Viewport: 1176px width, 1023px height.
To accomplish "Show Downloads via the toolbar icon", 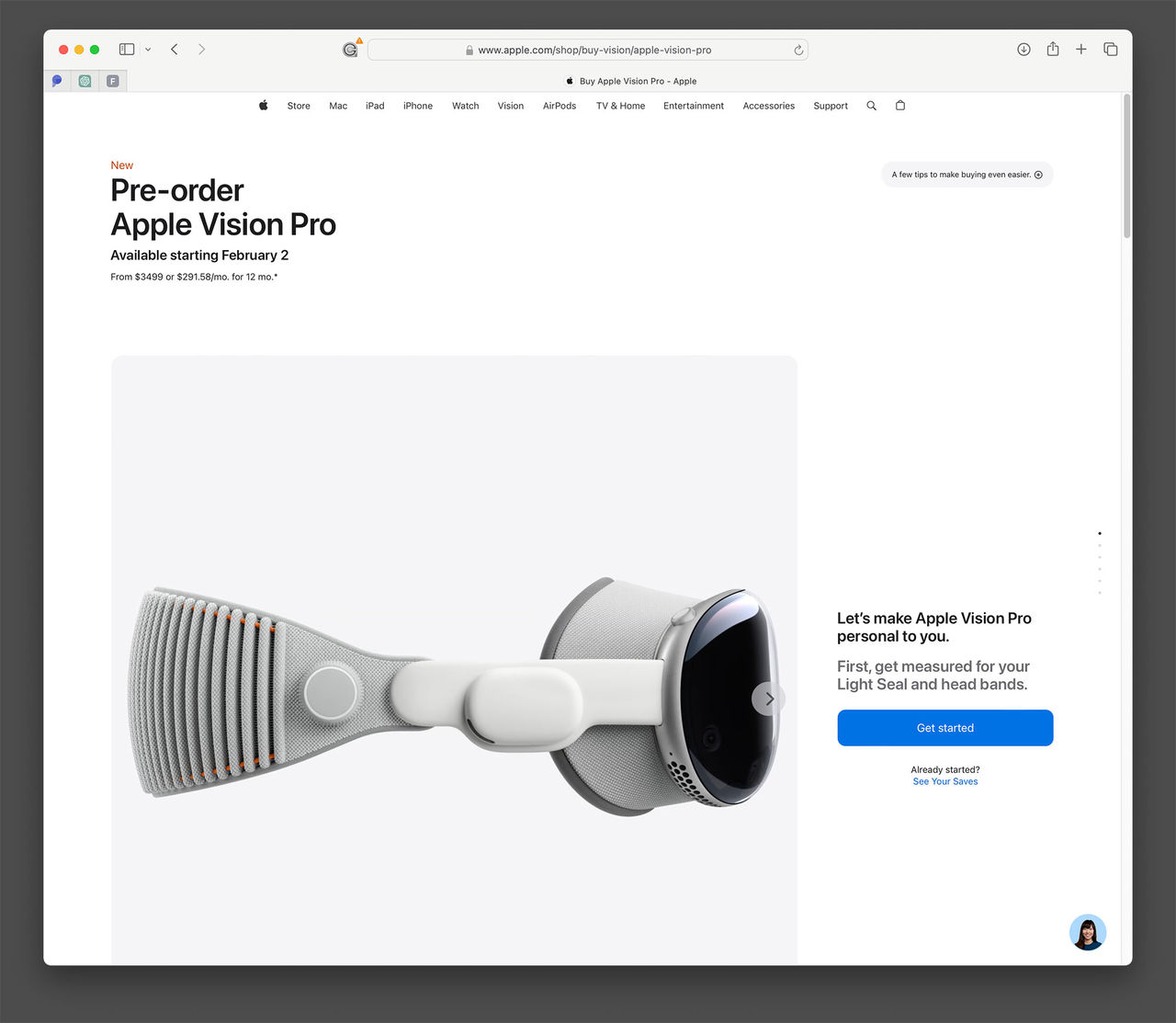I will click(x=1023, y=49).
